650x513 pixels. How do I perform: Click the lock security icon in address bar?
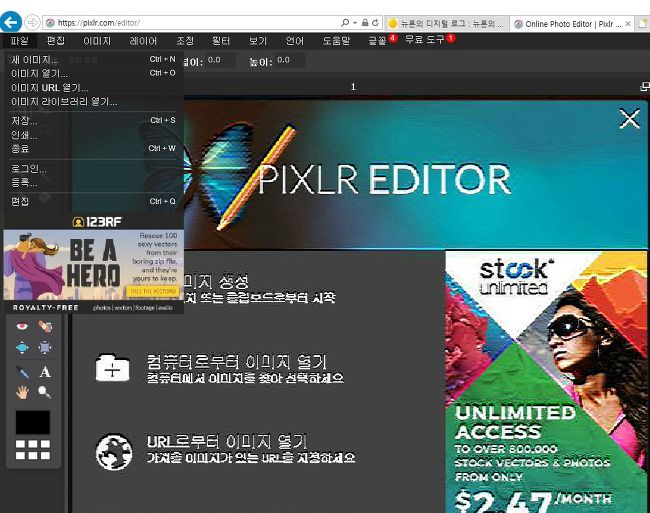(x=365, y=23)
